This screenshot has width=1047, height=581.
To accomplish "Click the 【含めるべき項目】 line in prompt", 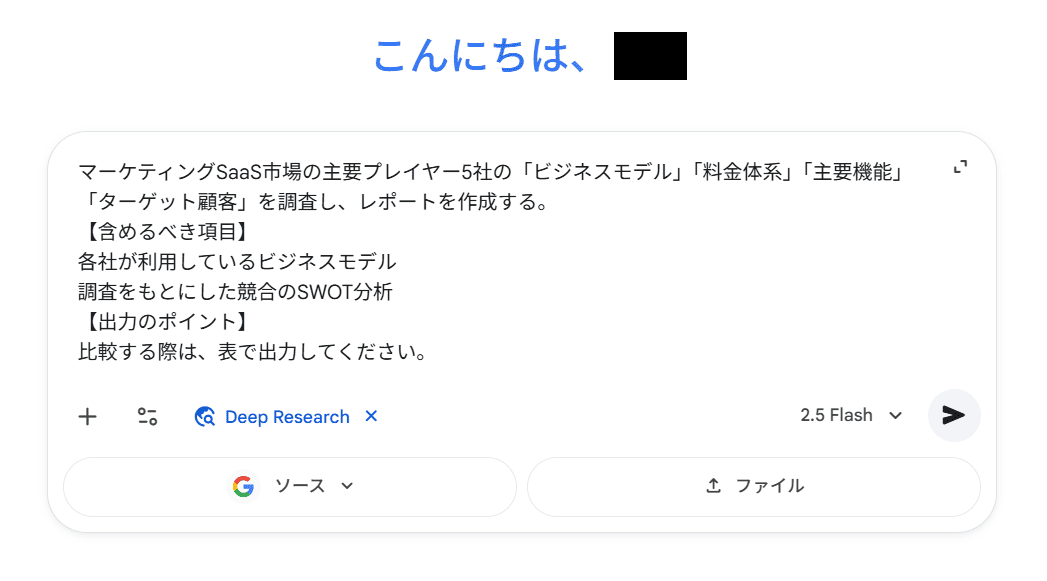I will click(164, 232).
